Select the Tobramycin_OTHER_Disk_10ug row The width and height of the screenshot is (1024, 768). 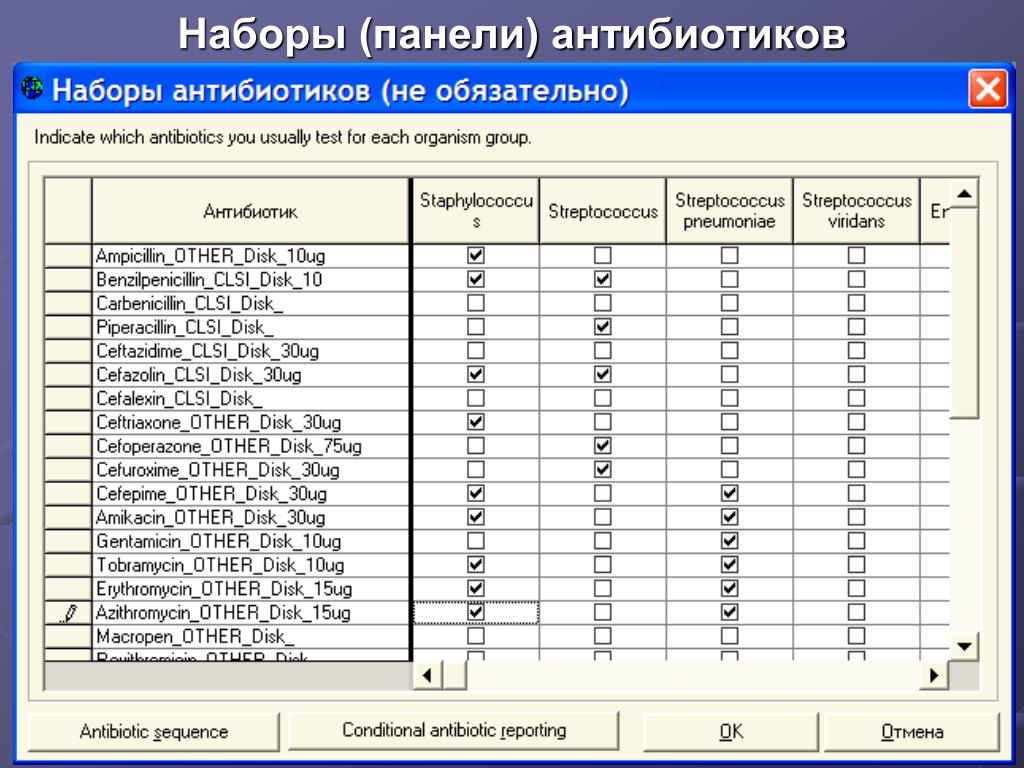pyautogui.click(x=251, y=566)
